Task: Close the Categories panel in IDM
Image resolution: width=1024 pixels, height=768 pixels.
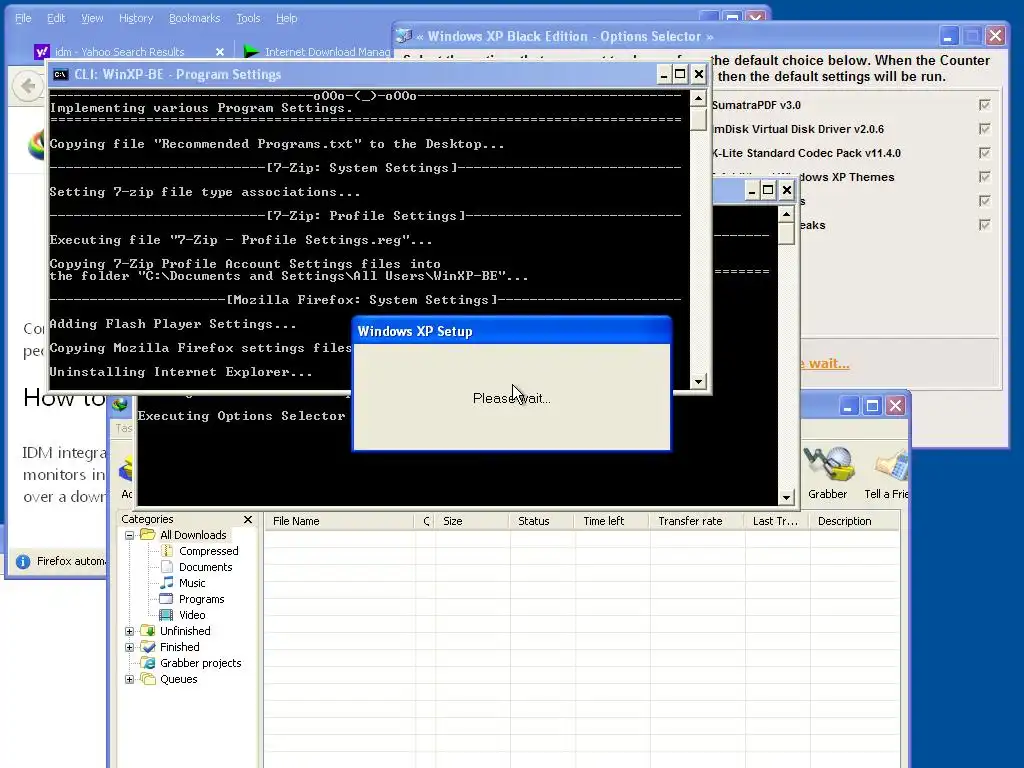Action: point(248,520)
